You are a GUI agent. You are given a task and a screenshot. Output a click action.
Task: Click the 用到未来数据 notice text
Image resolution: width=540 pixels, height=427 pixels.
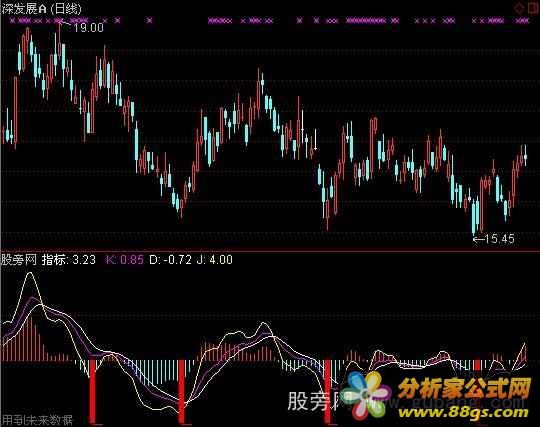[x=37, y=420]
